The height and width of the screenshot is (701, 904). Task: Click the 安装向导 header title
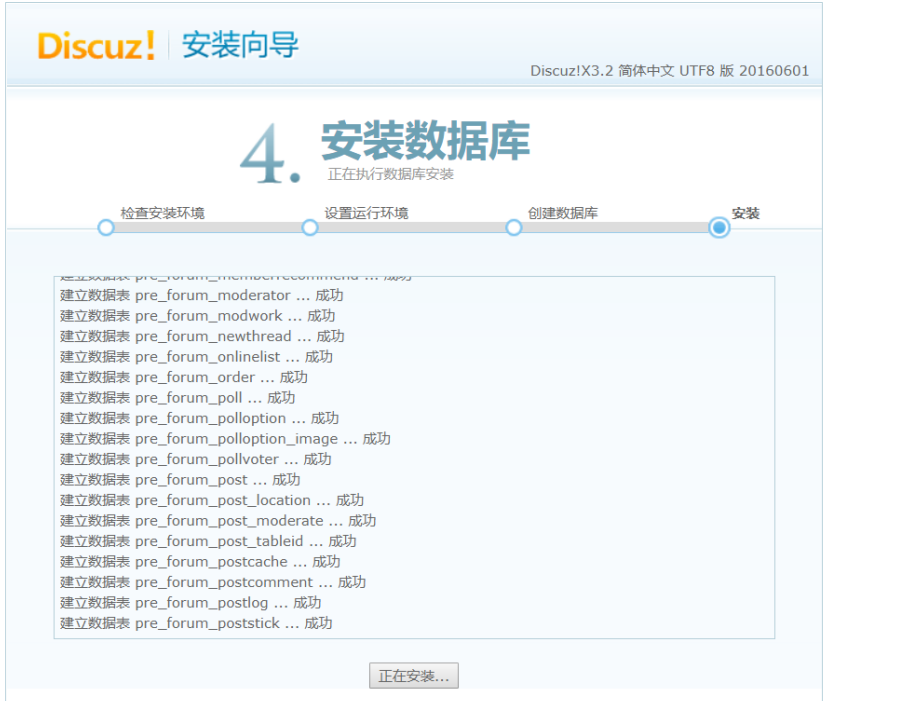click(x=240, y=44)
